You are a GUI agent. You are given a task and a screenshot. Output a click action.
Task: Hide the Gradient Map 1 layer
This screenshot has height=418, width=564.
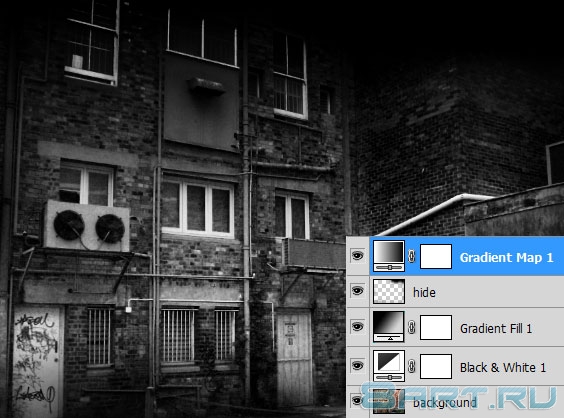pos(358,256)
